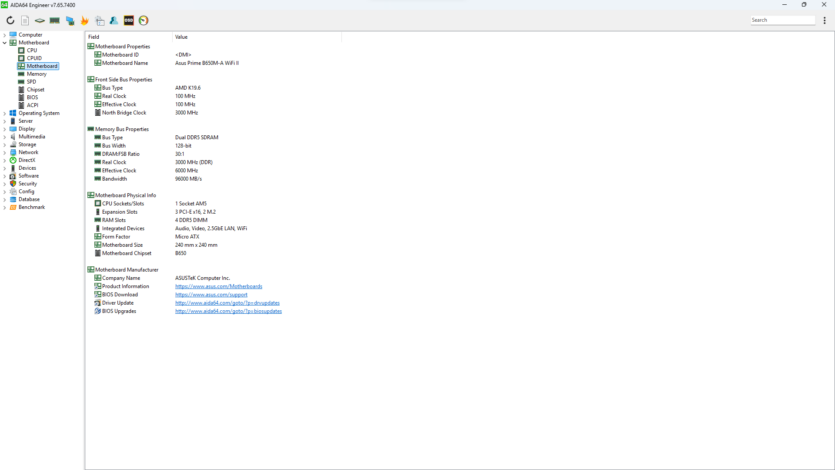Expand the Storage tree node

click(x=5, y=145)
